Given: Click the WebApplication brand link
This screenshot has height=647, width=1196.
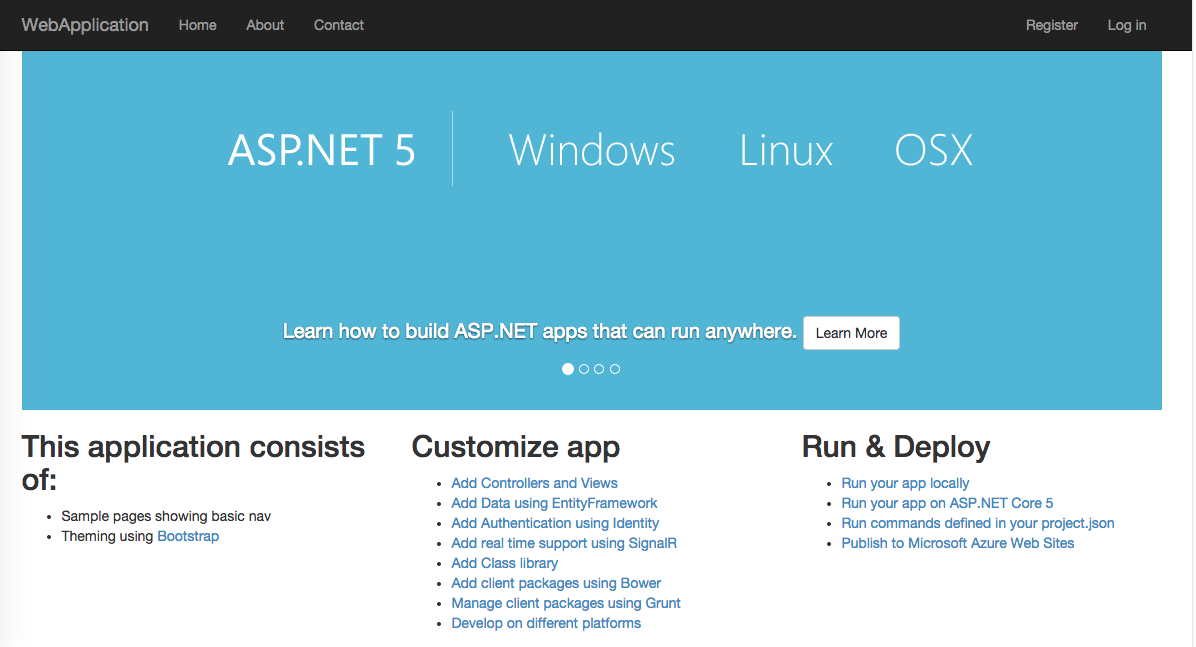Looking at the screenshot, I should click(x=85, y=25).
